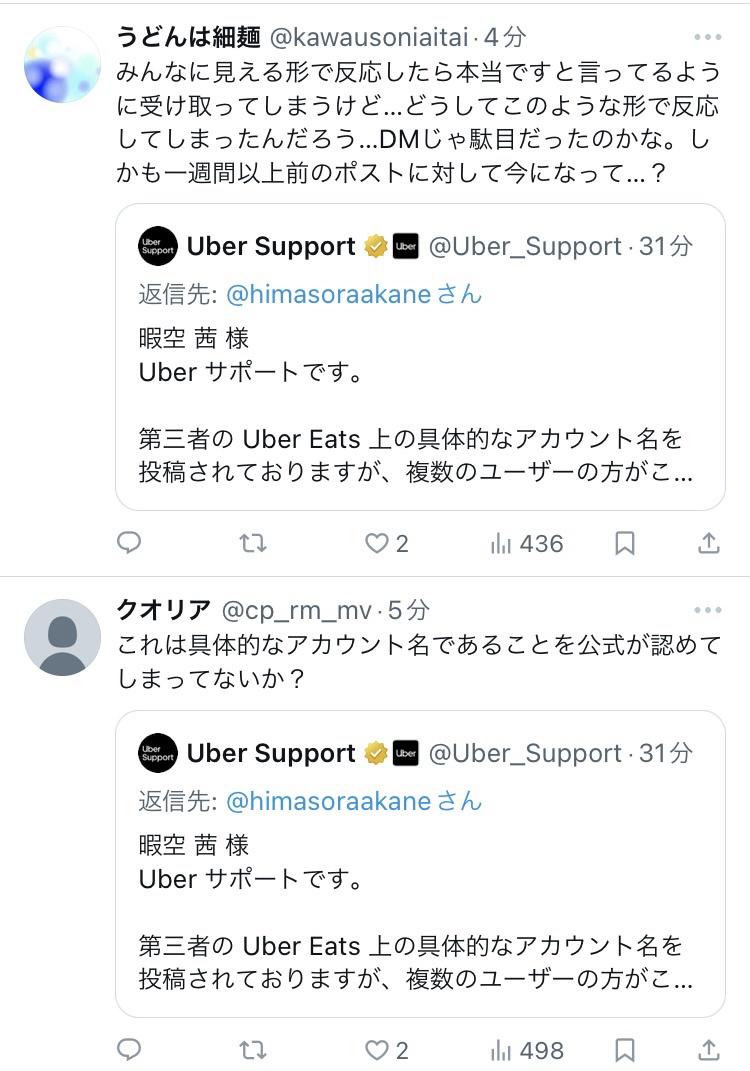This screenshot has width=750, height=1071.
Task: Like the post by クオリア
Action: (377, 1050)
